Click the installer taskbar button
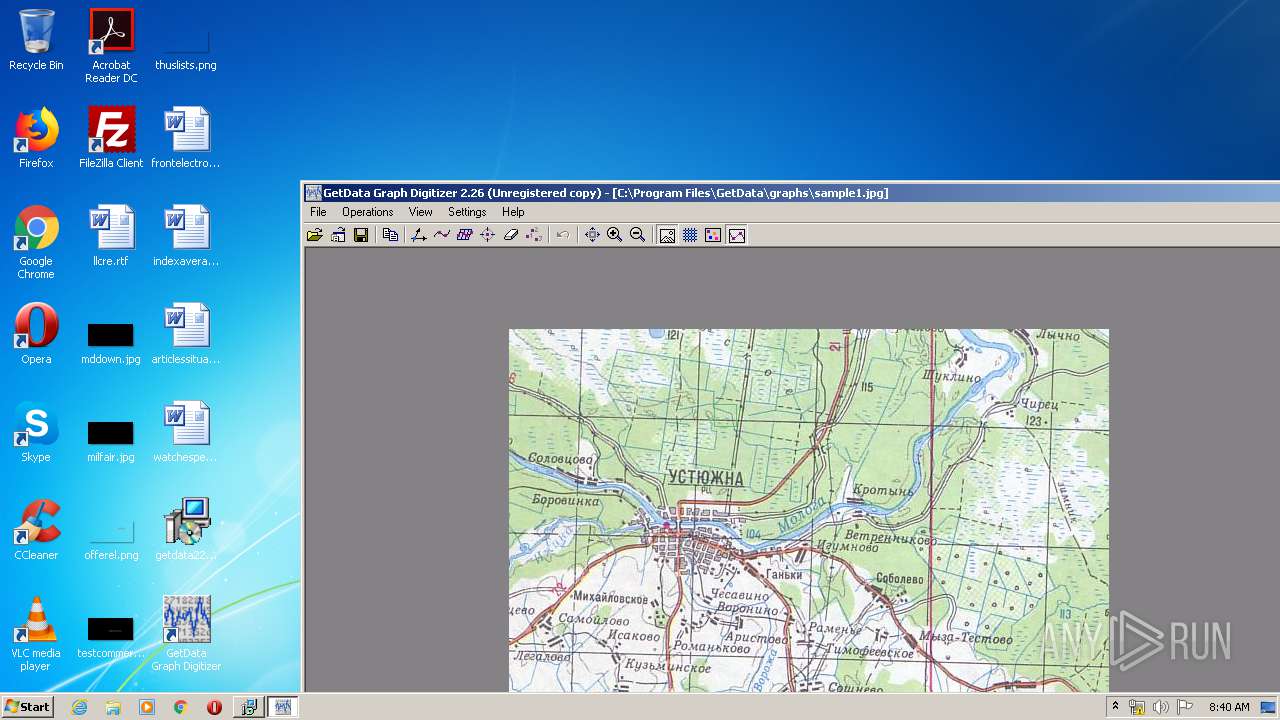This screenshot has width=1280, height=720. click(249, 707)
